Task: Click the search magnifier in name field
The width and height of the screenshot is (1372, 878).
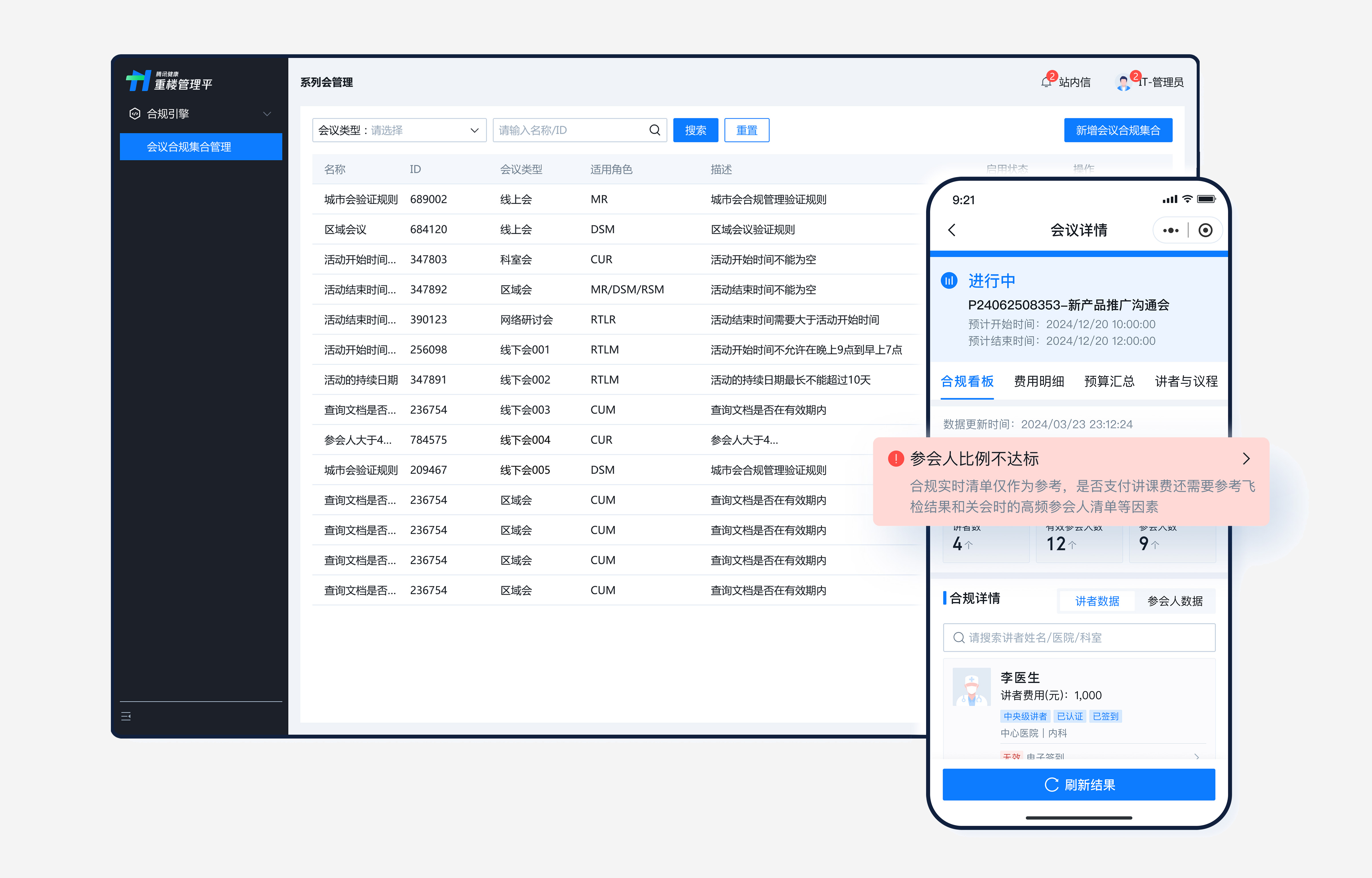Action: pos(654,131)
